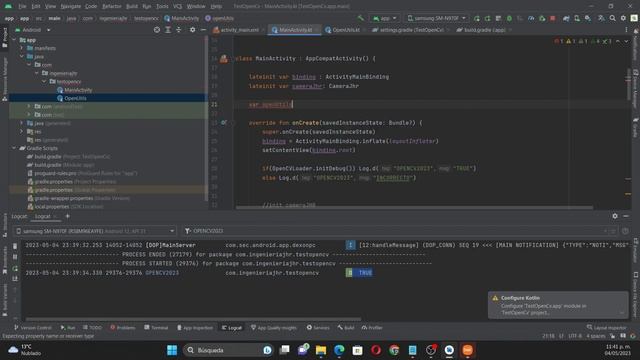Open the Tools menu
The image size is (640, 360).
click(x=162, y=6)
